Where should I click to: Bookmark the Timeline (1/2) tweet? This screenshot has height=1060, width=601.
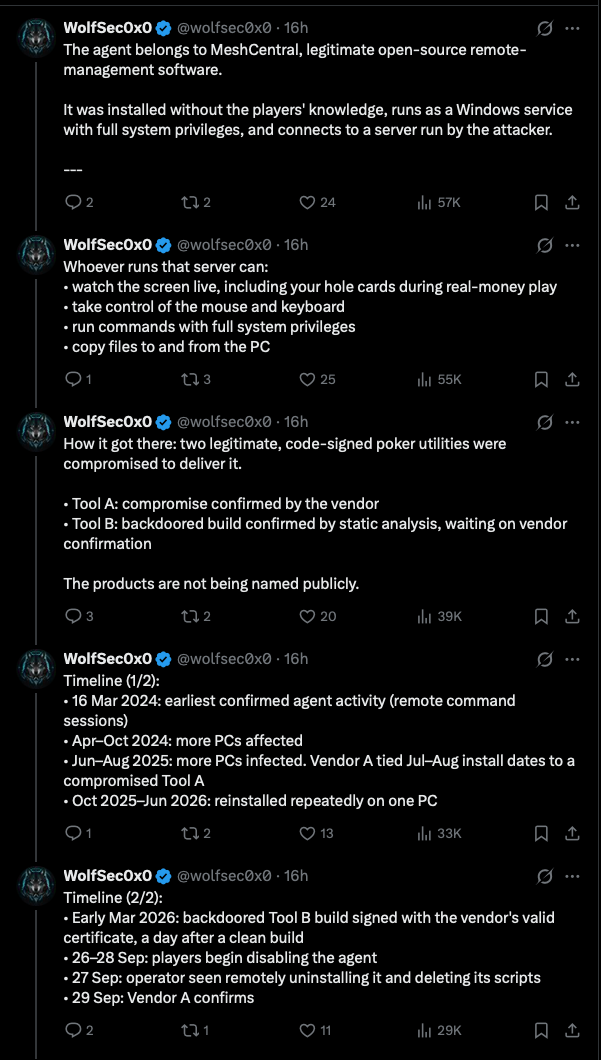[x=541, y=834]
